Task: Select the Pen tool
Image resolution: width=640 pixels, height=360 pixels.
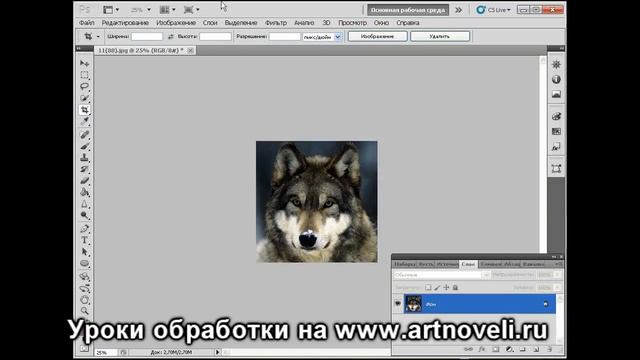Action: 84,229
